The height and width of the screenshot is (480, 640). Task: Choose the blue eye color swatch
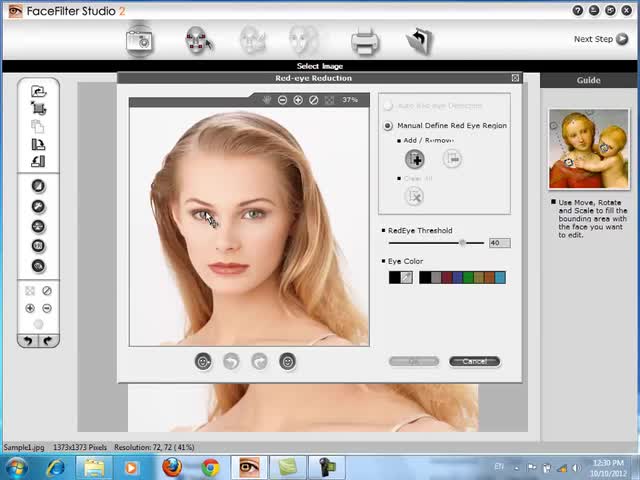tap(457, 278)
